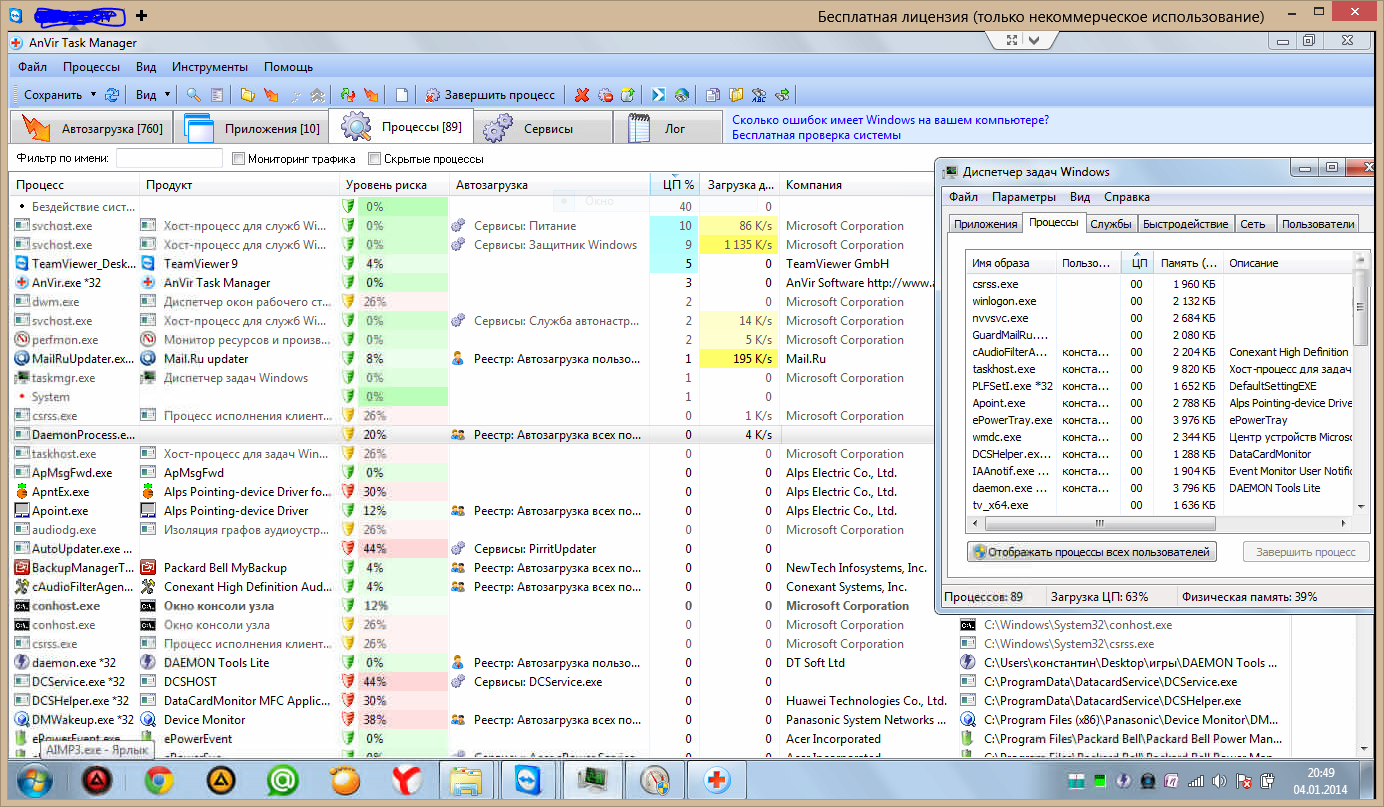Click the Завершить процесс toolbar button in AnVir

tap(491, 95)
